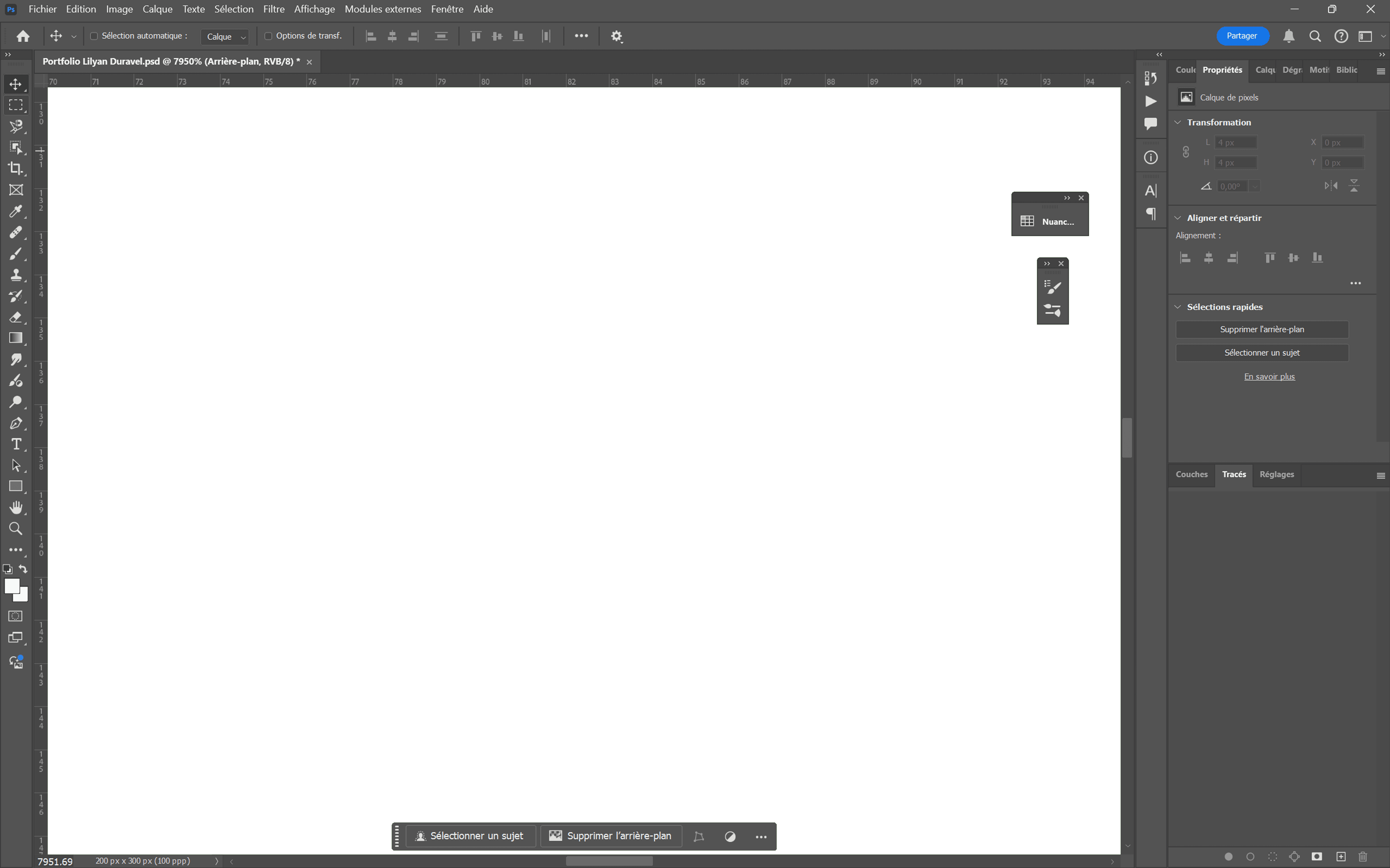Collapse the Transformation section
This screenshot has width=1390, height=868.
tap(1177, 122)
